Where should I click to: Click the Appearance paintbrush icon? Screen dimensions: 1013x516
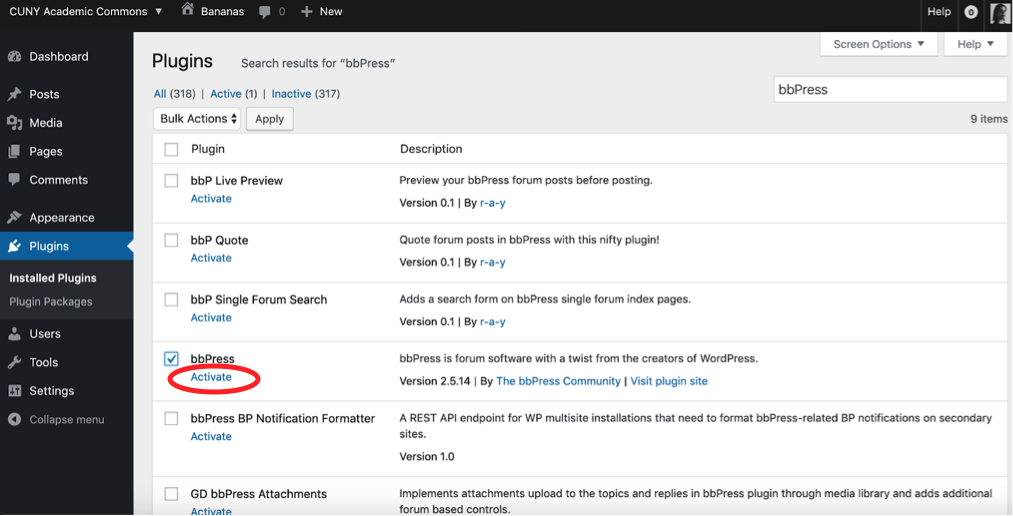[x=14, y=218]
